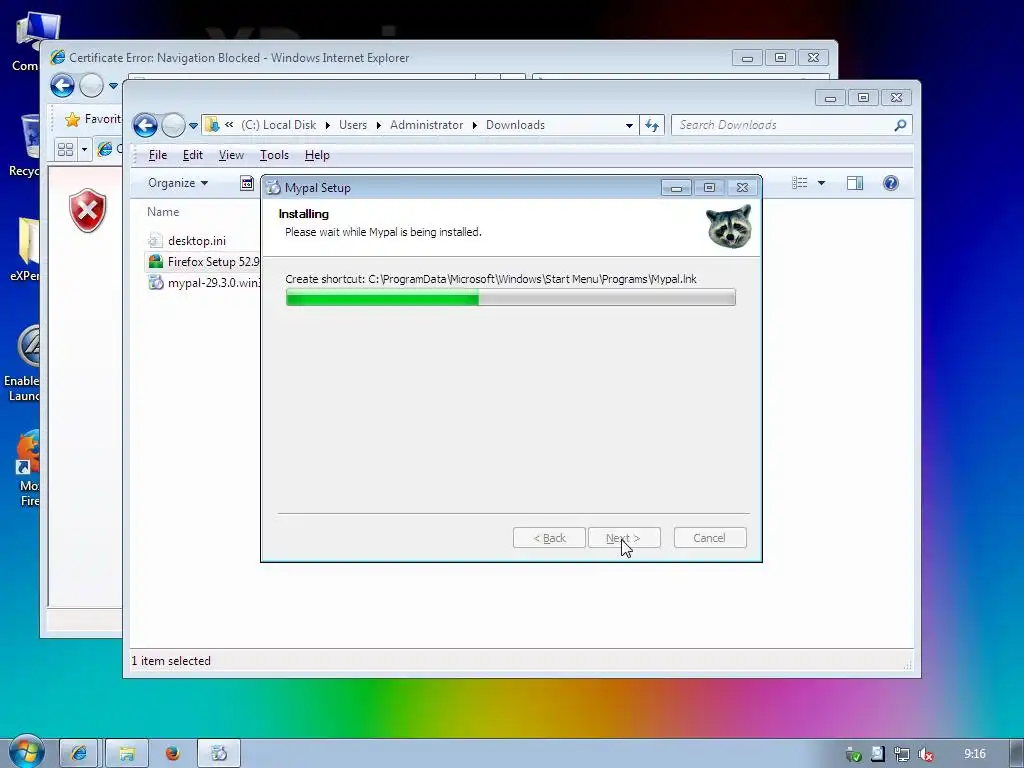The height and width of the screenshot is (768, 1024).
Task: Click the Windows Start orb
Action: pos(26,752)
